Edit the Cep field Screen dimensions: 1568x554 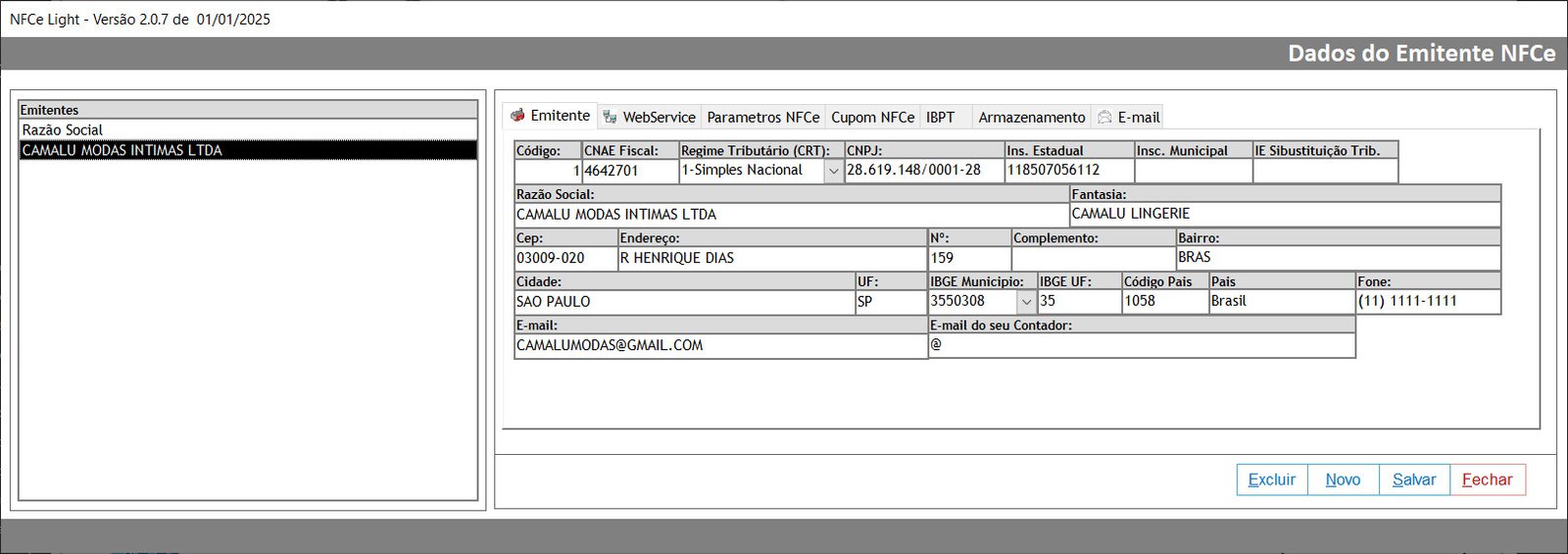pos(564,259)
